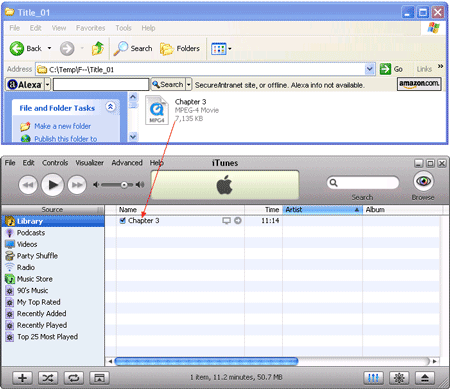Click the Alexa toolbar Search button
The image size is (450, 389).
pyautogui.click(x=168, y=84)
